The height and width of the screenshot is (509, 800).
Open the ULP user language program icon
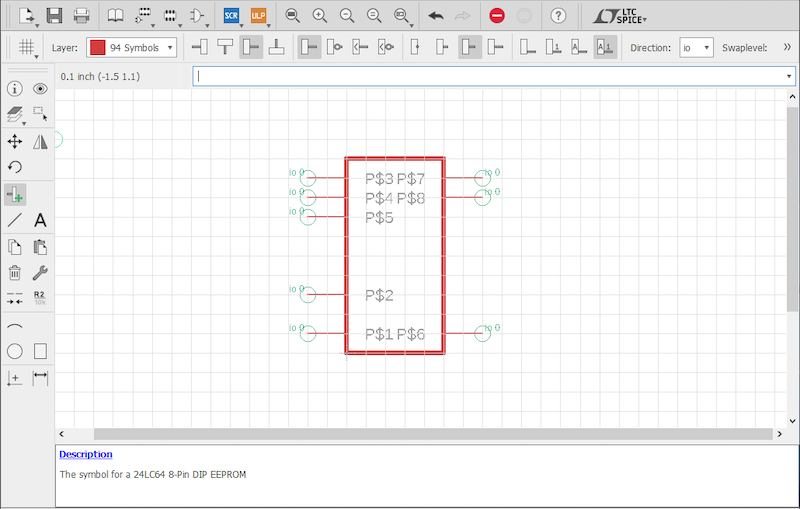(x=258, y=16)
